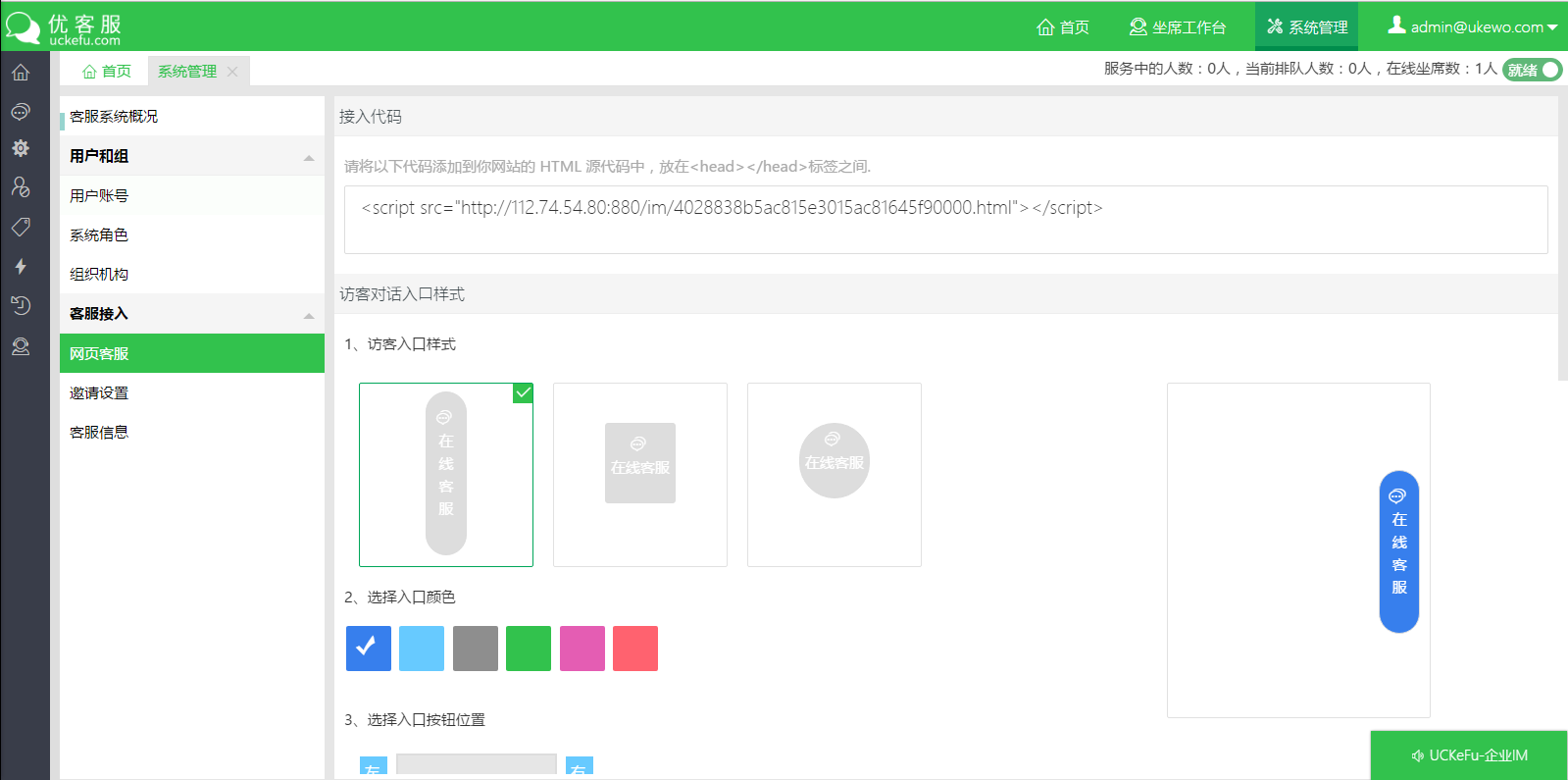The width and height of the screenshot is (1568, 780).
Task: Open the tag icon in sidebar
Action: click(x=21, y=228)
